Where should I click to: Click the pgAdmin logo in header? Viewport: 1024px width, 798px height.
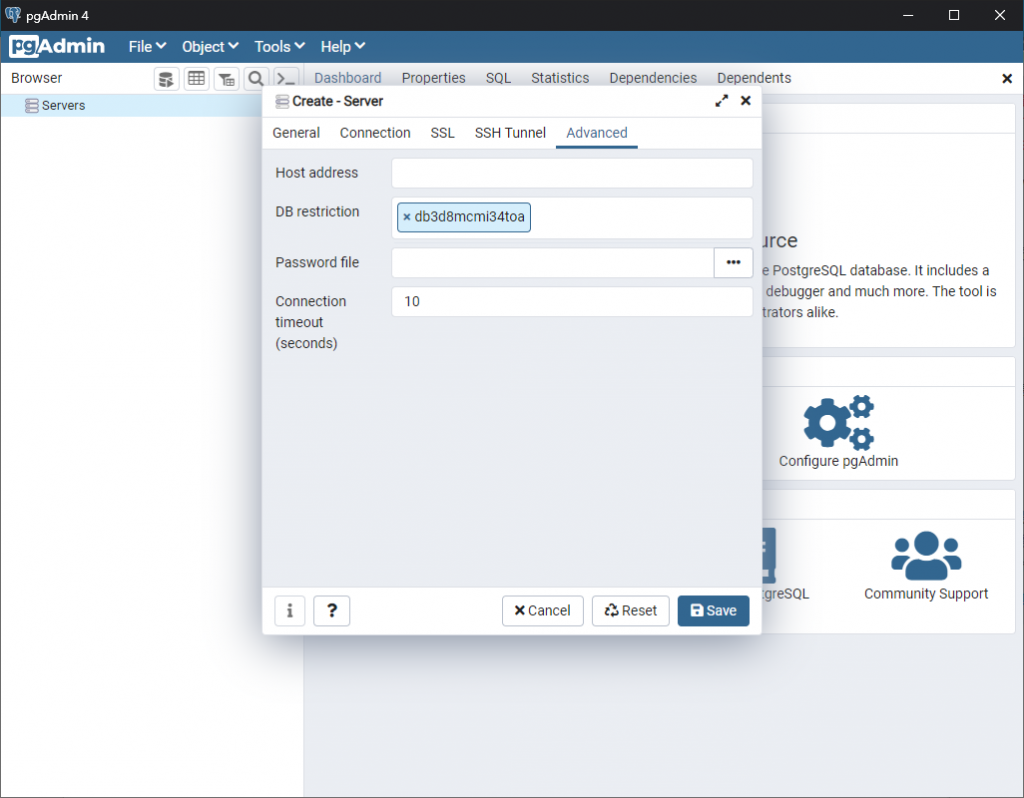(57, 46)
